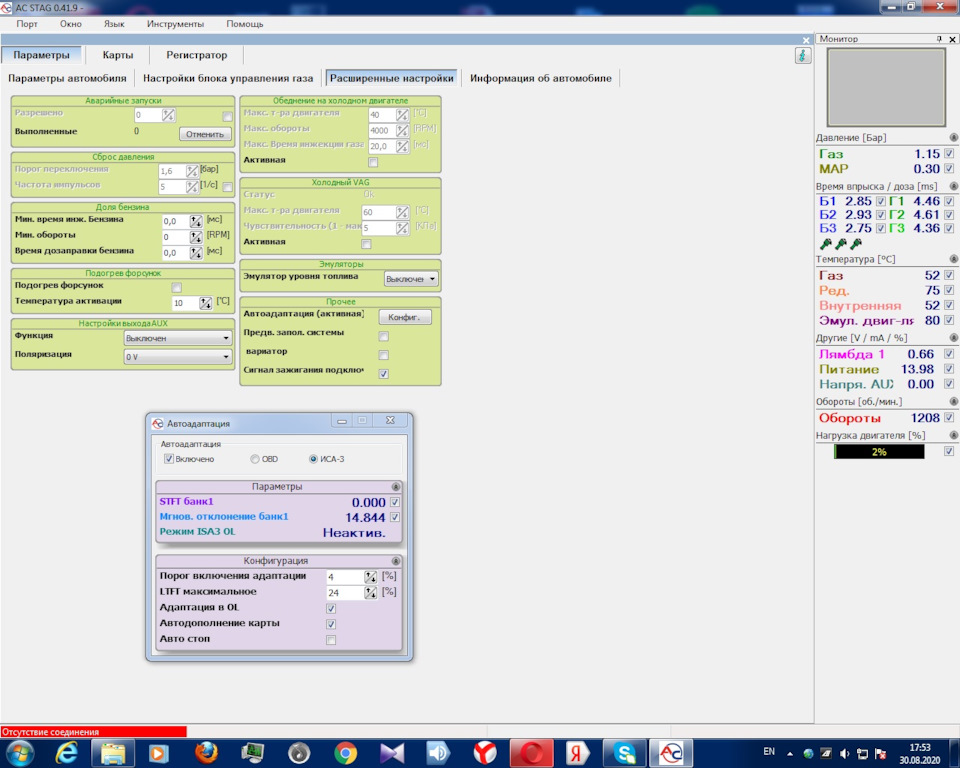Click calculator icon beside Время дозаправки бензина

[x=196, y=252]
